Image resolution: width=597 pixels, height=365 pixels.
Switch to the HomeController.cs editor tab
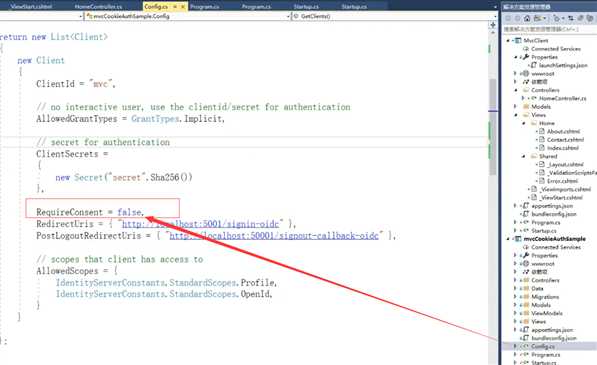98,6
